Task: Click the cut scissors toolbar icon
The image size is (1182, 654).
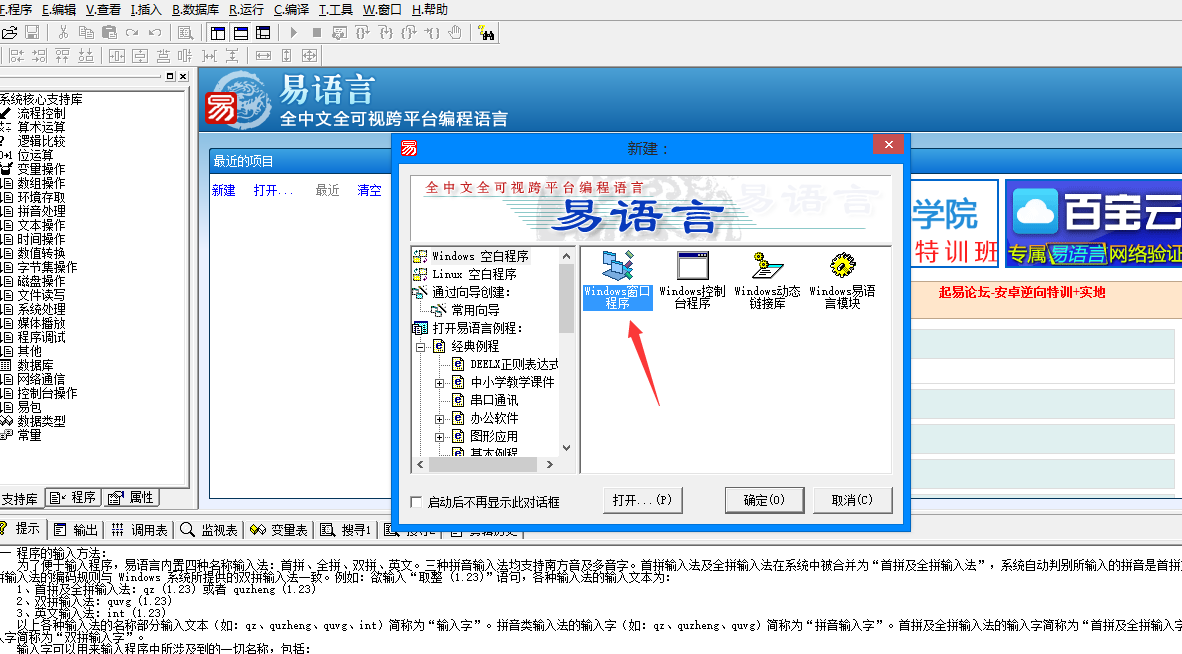Action: [x=63, y=32]
